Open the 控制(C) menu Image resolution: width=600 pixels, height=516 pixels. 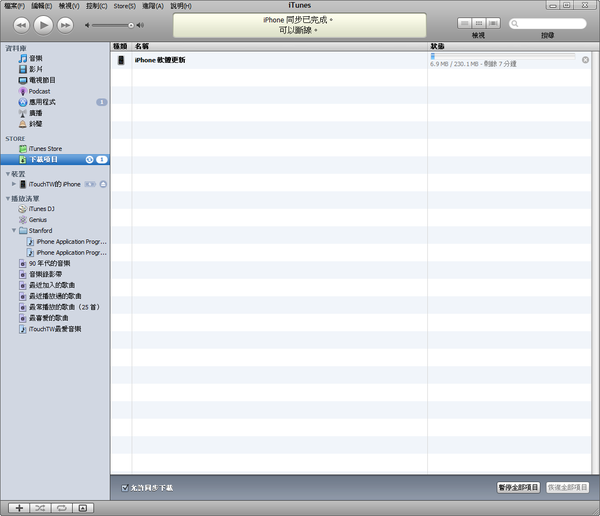(97, 6)
